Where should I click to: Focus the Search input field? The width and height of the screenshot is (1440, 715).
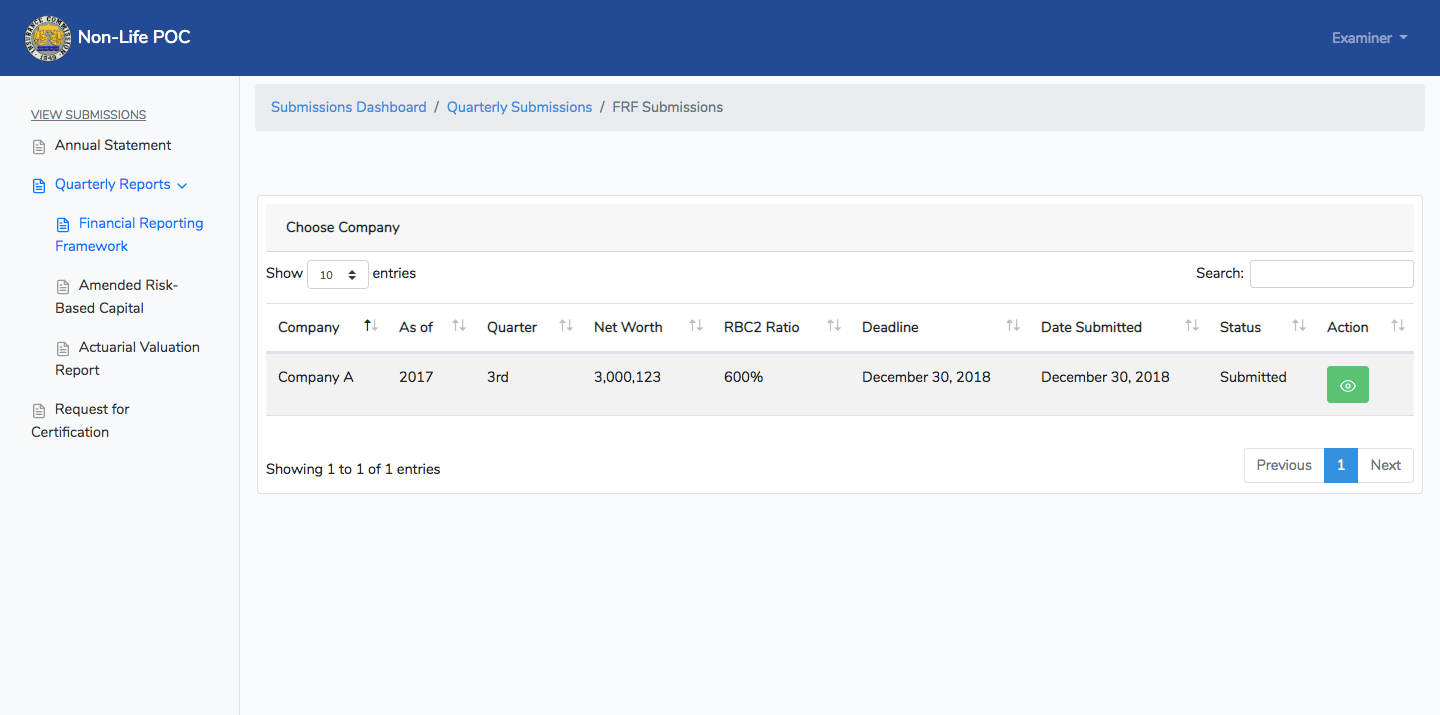click(x=1332, y=273)
